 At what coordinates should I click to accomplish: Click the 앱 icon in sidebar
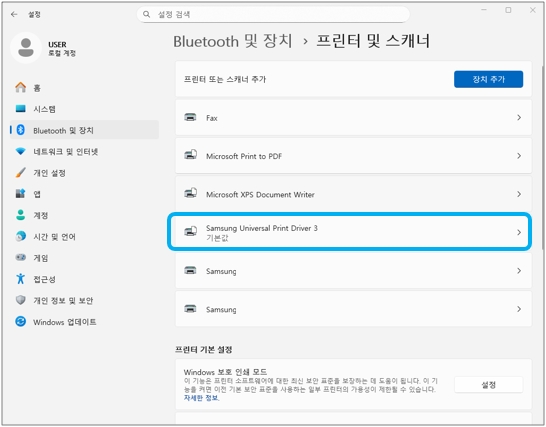coord(21,194)
